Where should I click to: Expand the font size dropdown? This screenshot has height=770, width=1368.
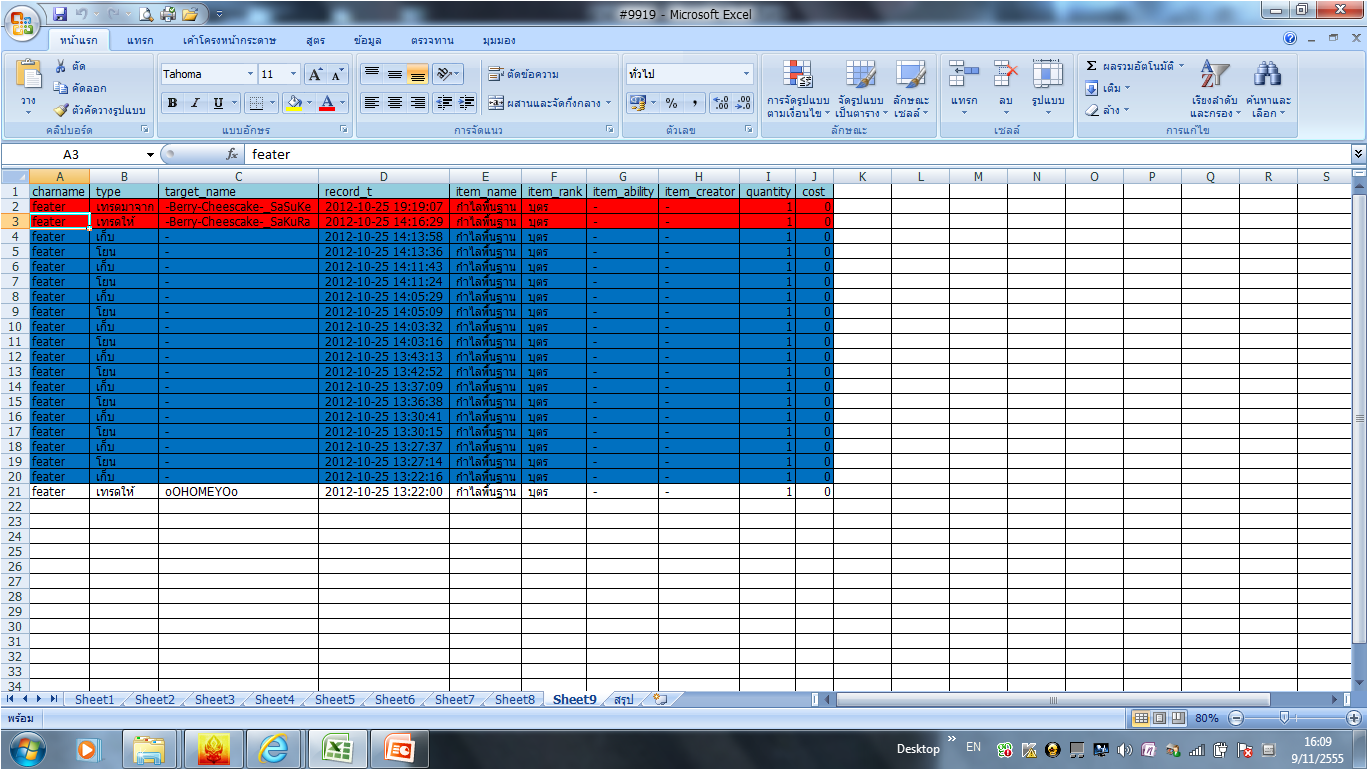[x=293, y=74]
